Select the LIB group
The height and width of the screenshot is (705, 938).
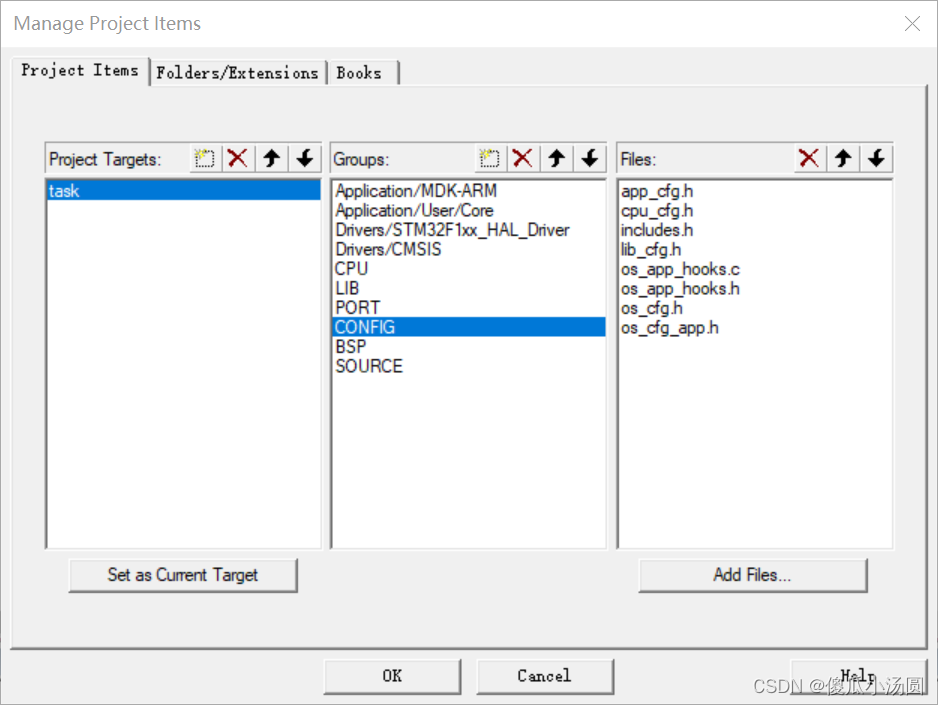[x=469, y=288]
